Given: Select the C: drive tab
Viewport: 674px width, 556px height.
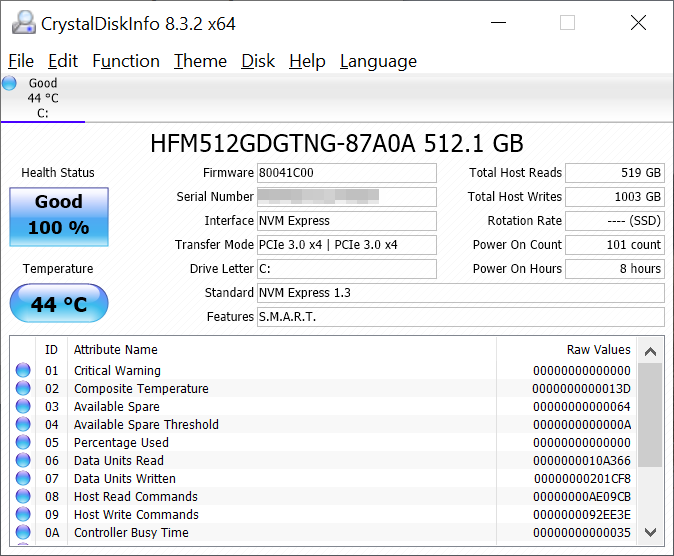Looking at the screenshot, I should pyautogui.click(x=43, y=98).
